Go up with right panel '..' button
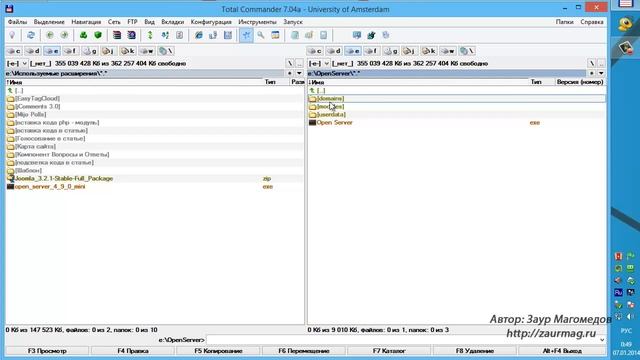Viewport: 640px width, 360px height. [601, 64]
